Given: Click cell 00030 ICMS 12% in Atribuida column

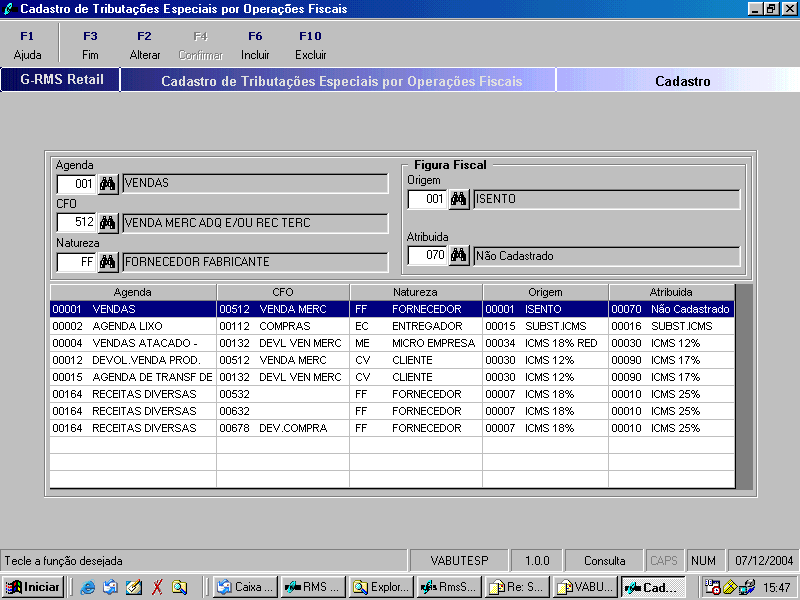Looking at the screenshot, I should click(671, 343).
